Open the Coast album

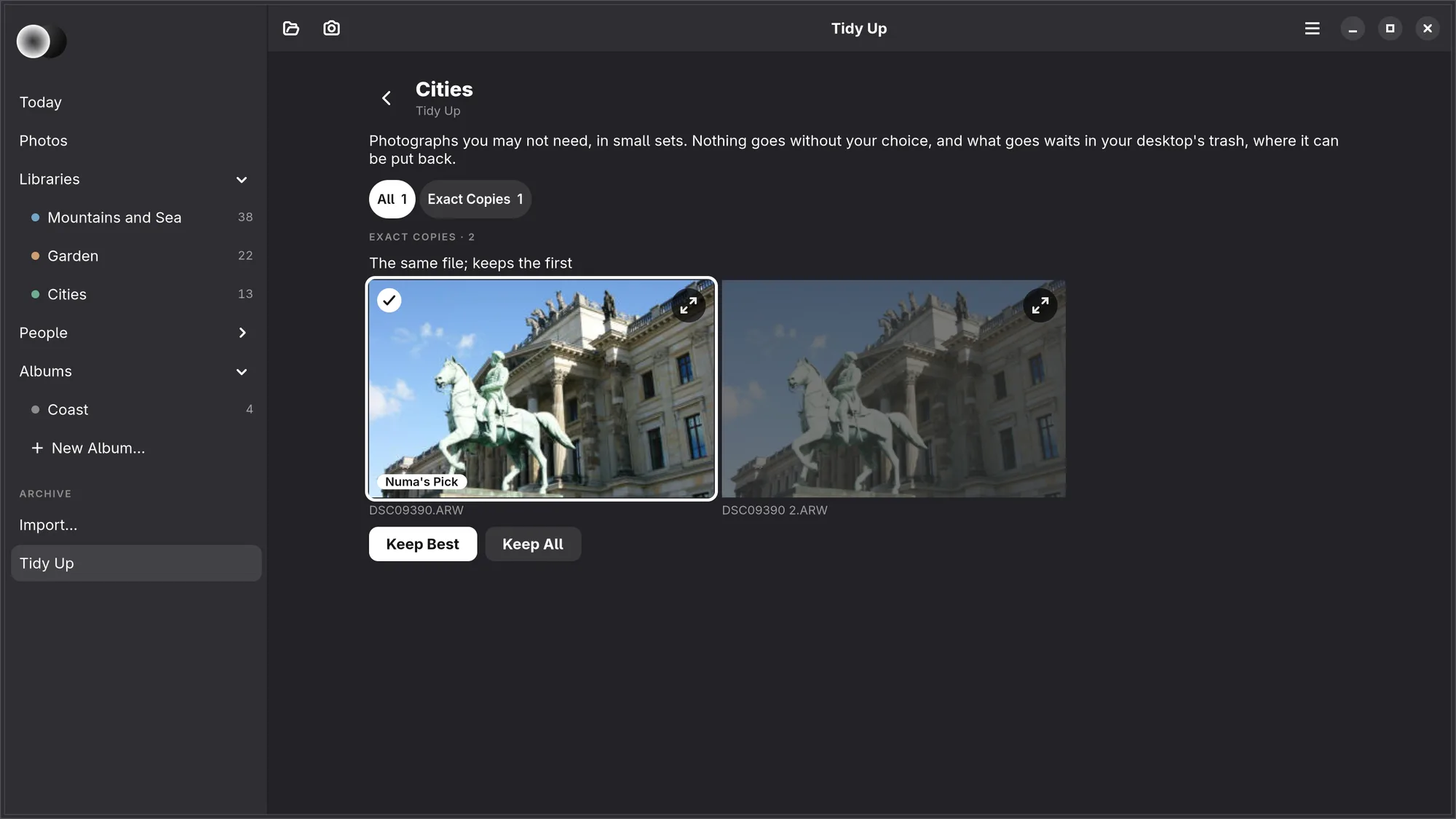tap(136, 410)
